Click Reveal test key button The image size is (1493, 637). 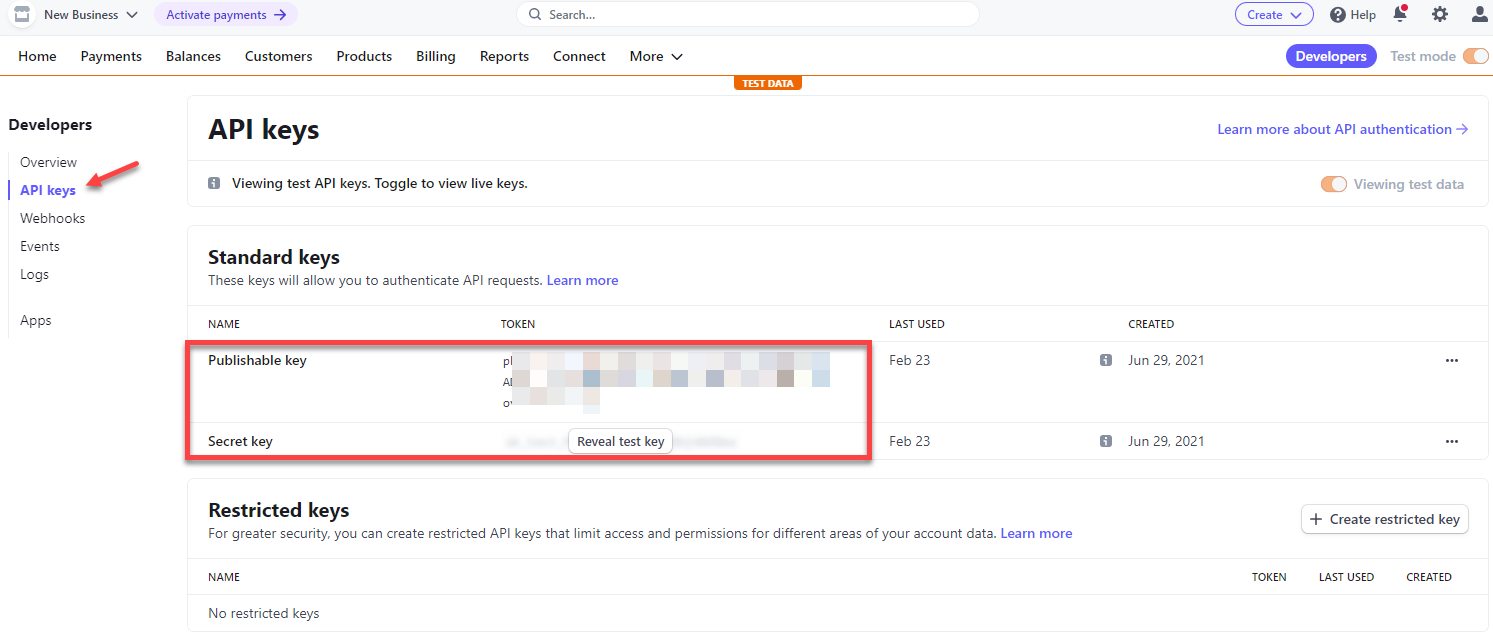coord(620,441)
